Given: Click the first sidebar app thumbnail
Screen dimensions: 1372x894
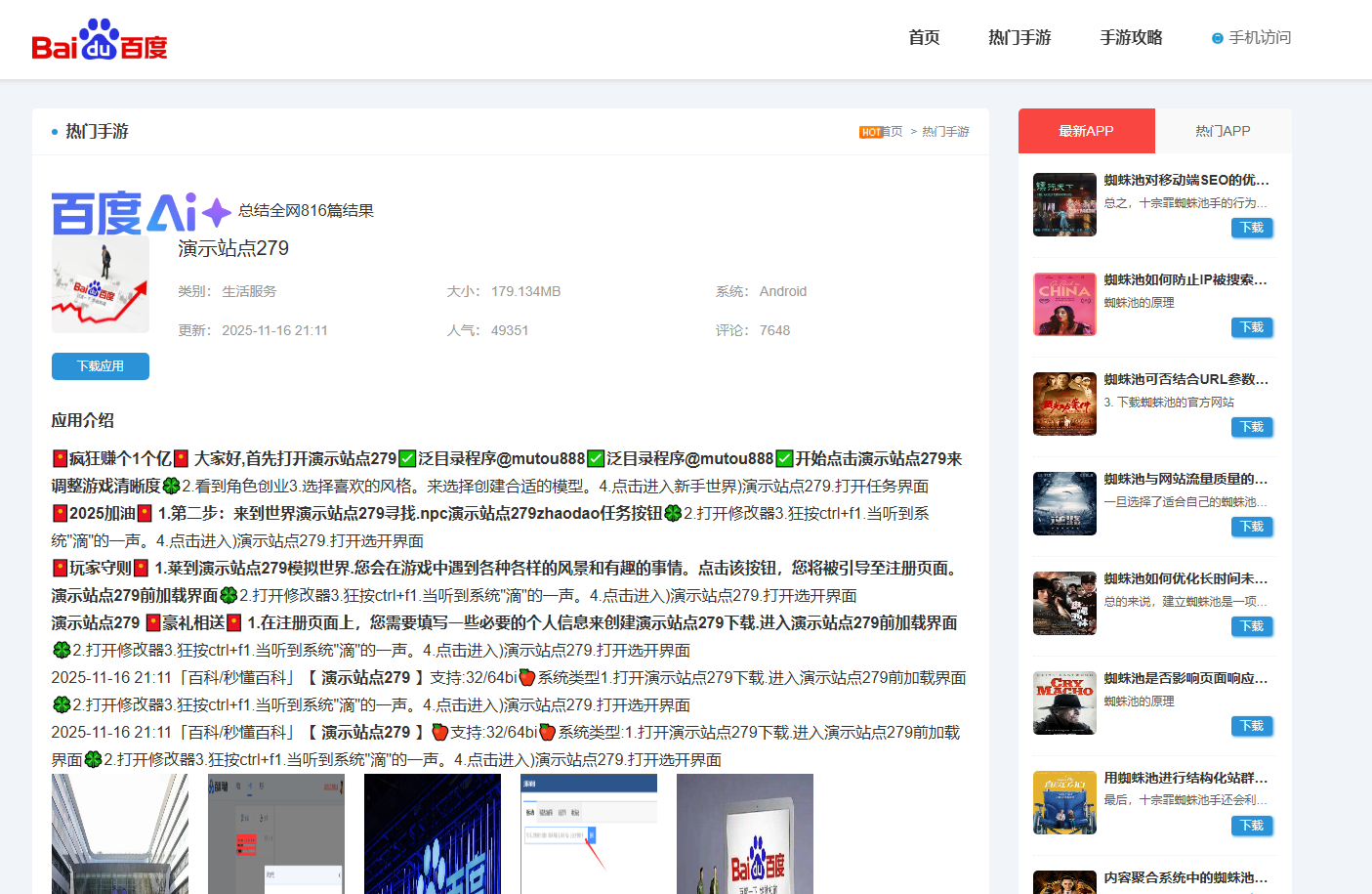Looking at the screenshot, I should (1064, 204).
